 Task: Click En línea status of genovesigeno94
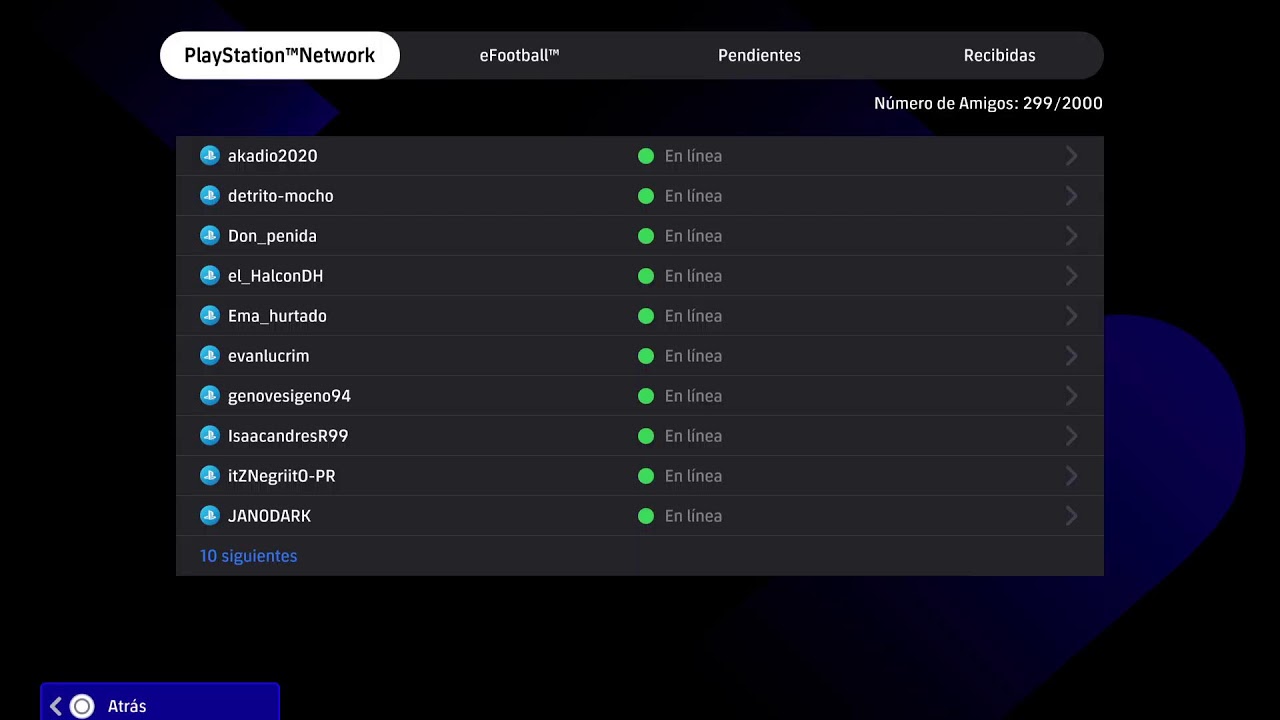tap(693, 396)
